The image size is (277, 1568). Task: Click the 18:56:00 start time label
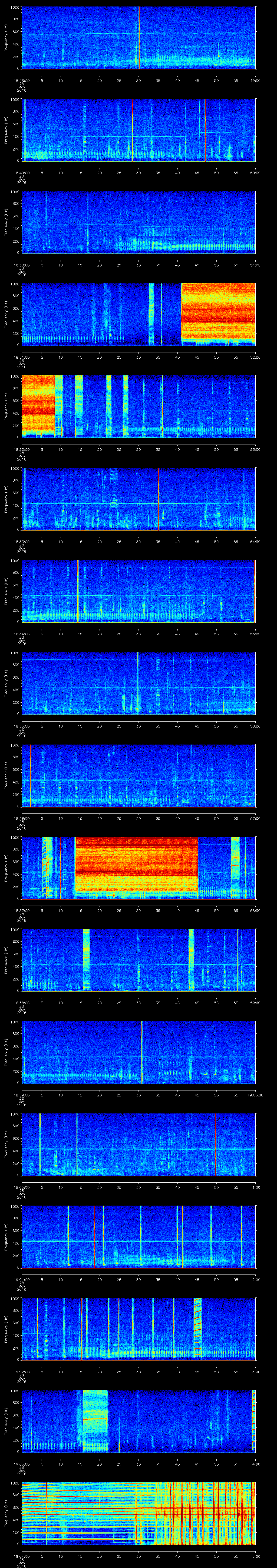(x=21, y=818)
